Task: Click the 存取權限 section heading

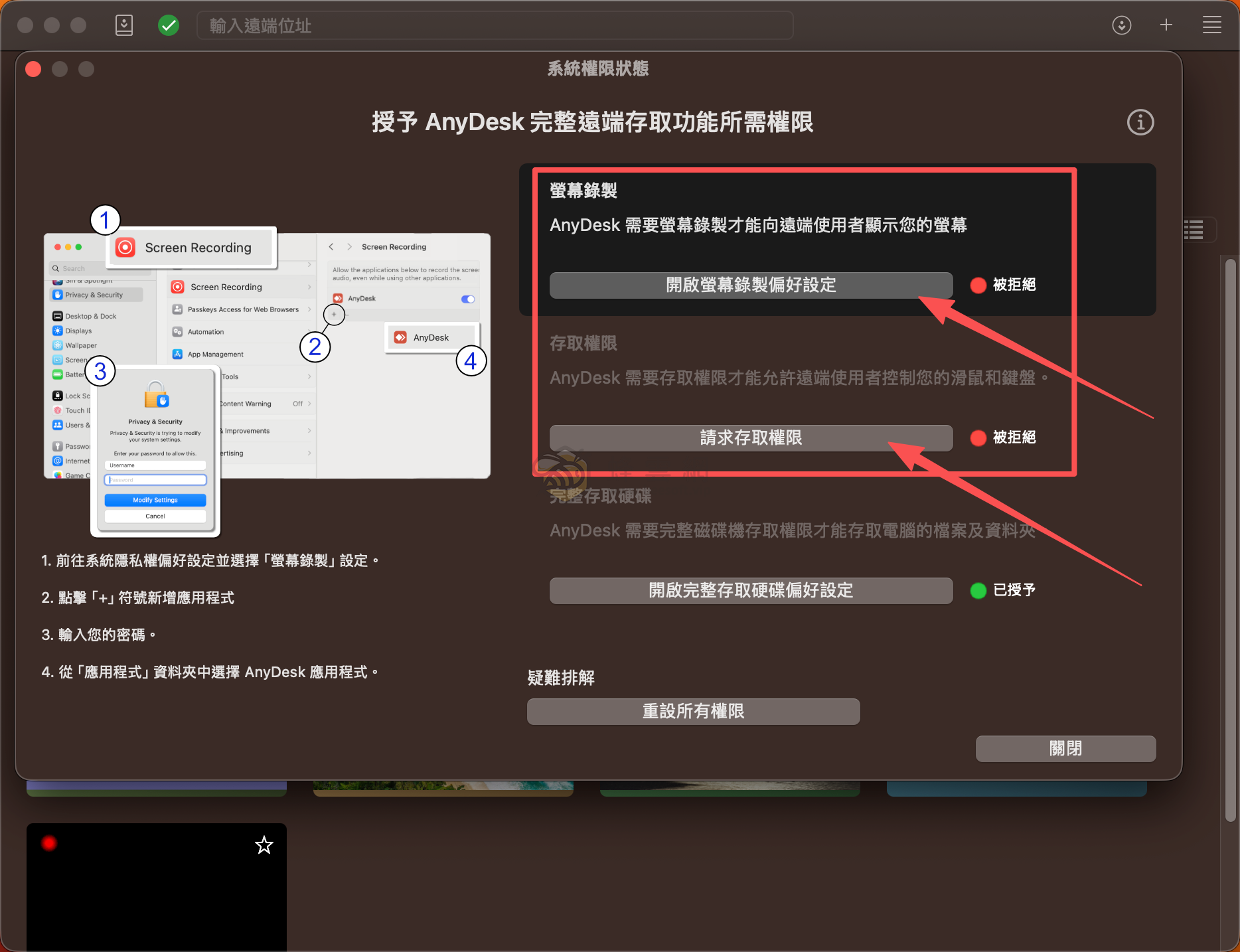Action: pyautogui.click(x=583, y=343)
